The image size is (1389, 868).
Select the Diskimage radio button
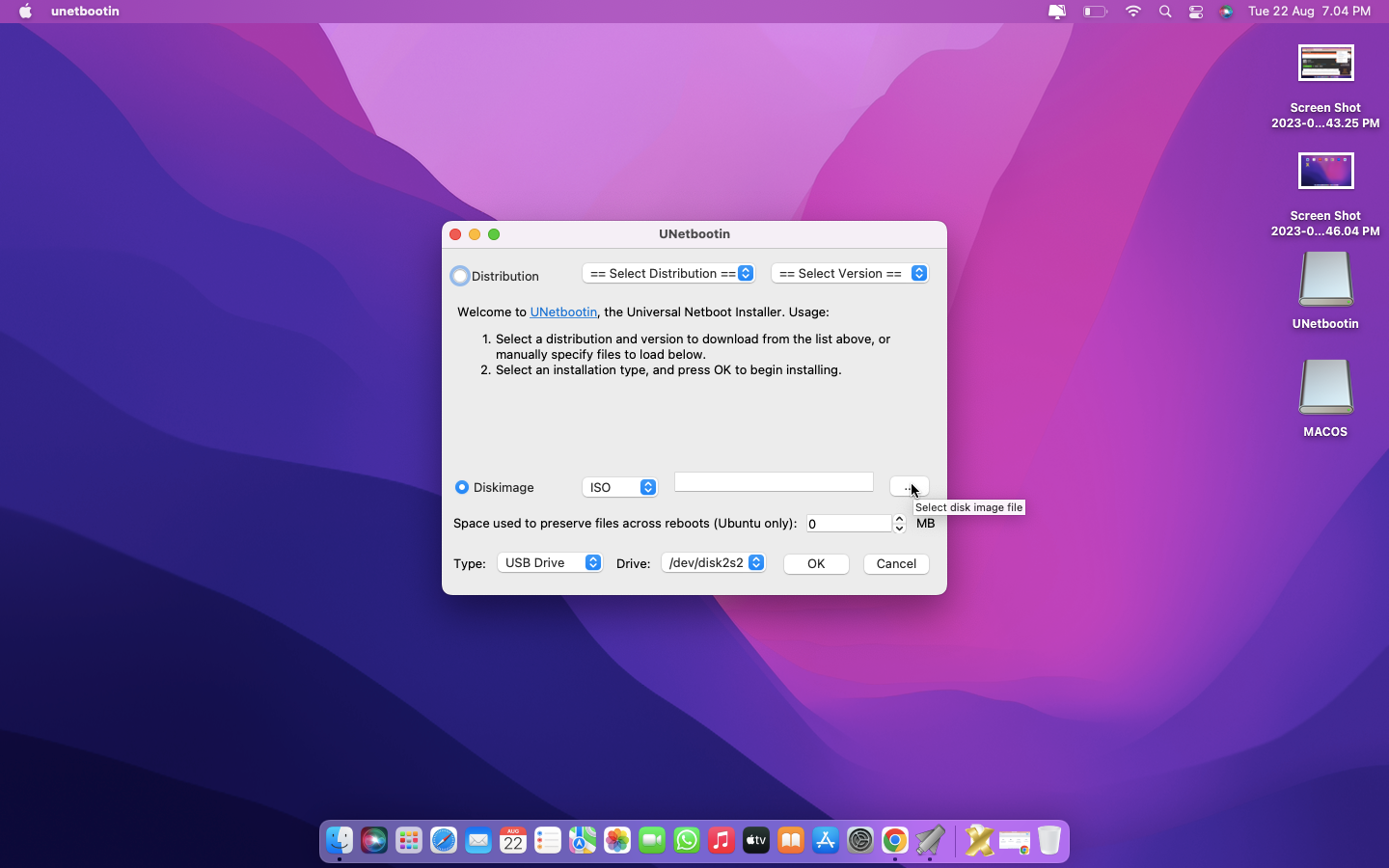point(462,487)
